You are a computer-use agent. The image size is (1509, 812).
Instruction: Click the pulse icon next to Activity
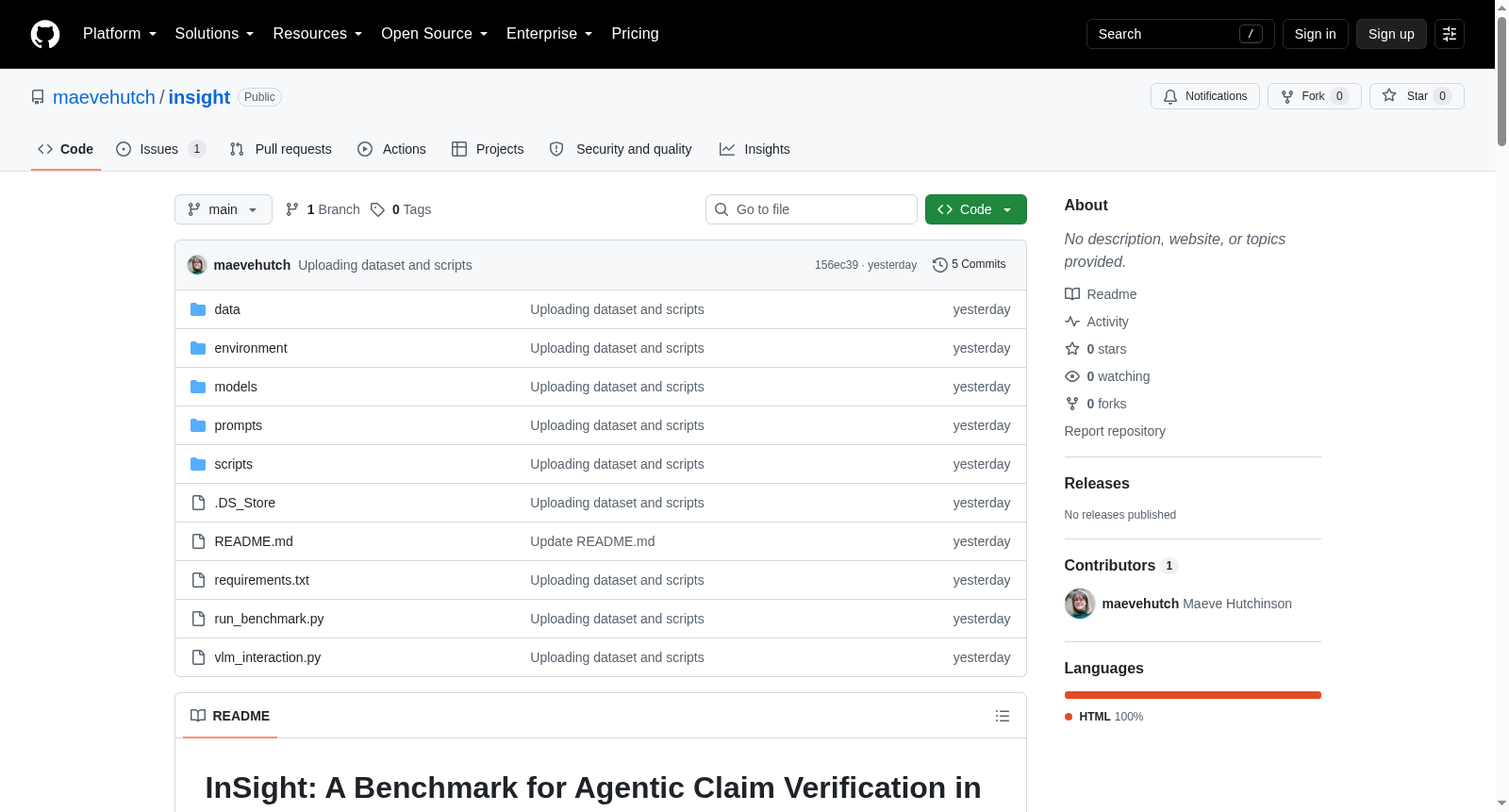pyautogui.click(x=1072, y=322)
